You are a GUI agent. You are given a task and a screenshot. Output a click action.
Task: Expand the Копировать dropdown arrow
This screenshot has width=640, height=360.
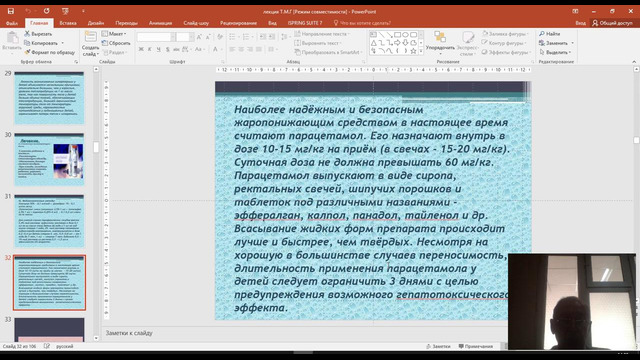click(62, 43)
